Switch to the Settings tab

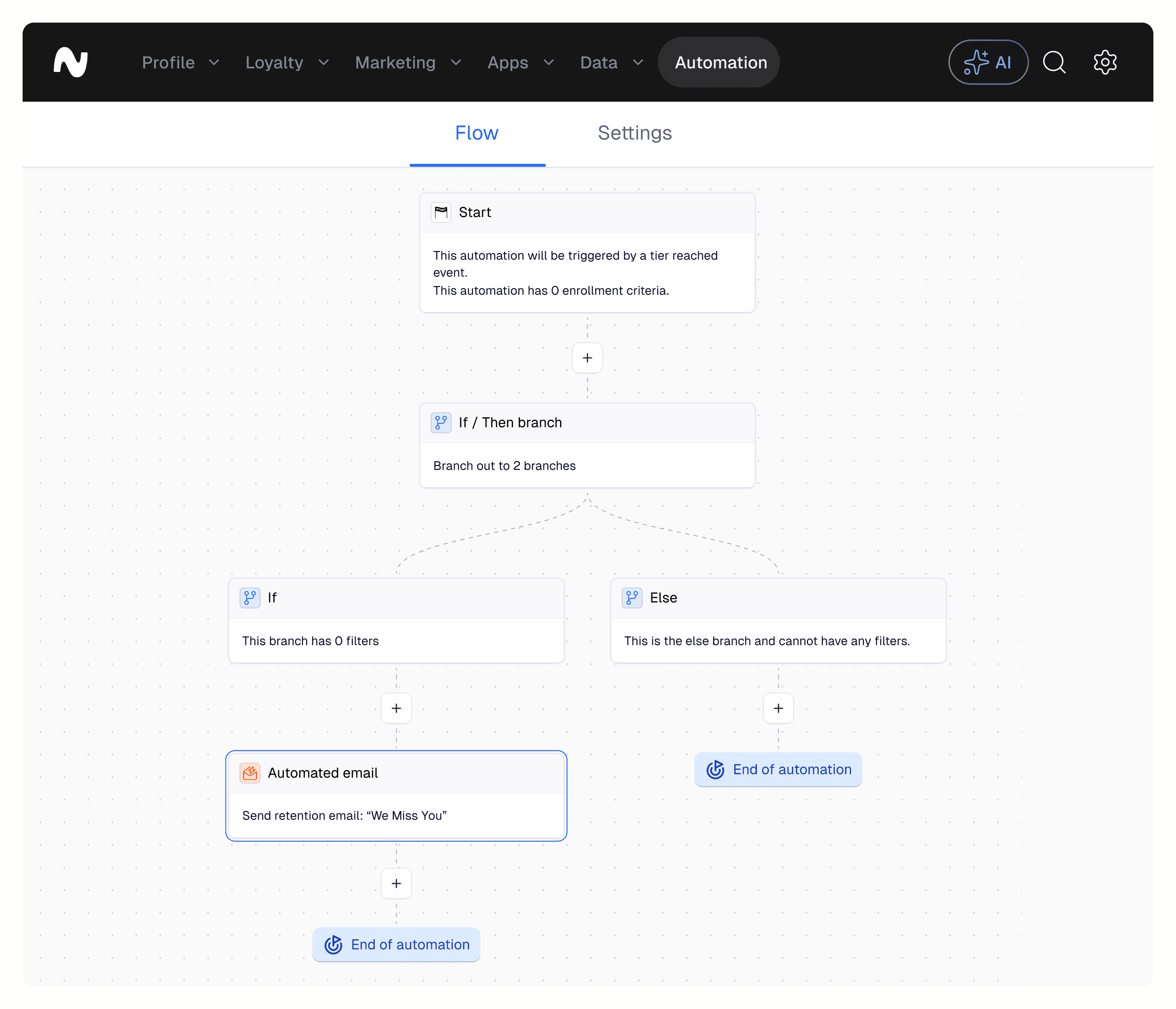(x=634, y=133)
